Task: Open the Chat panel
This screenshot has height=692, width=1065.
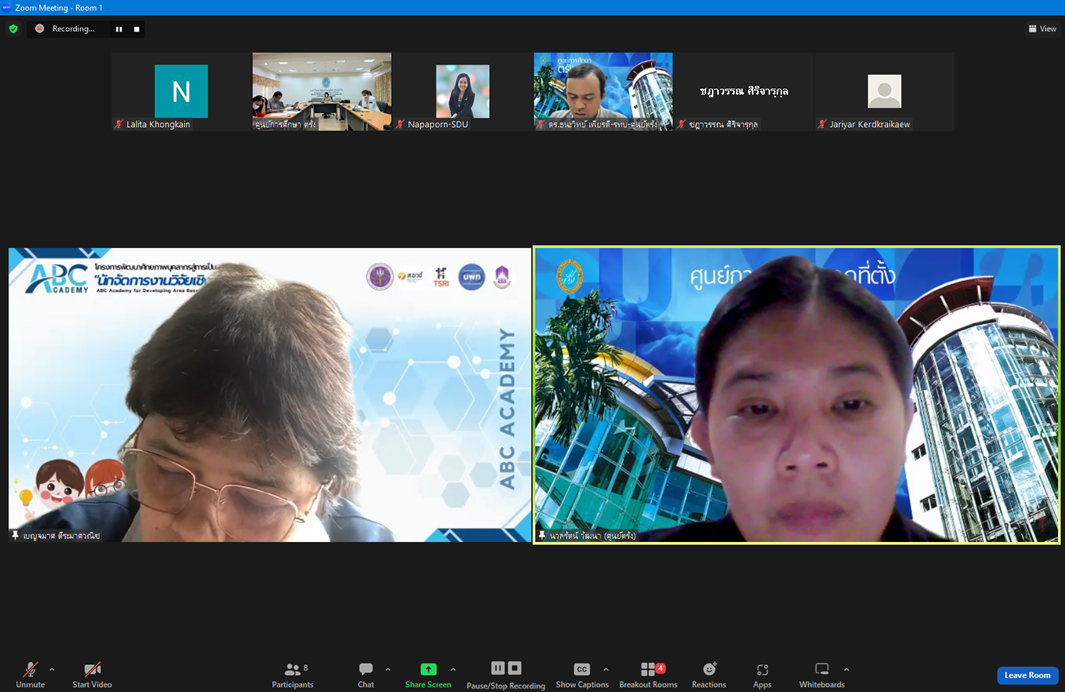Action: tap(366, 674)
